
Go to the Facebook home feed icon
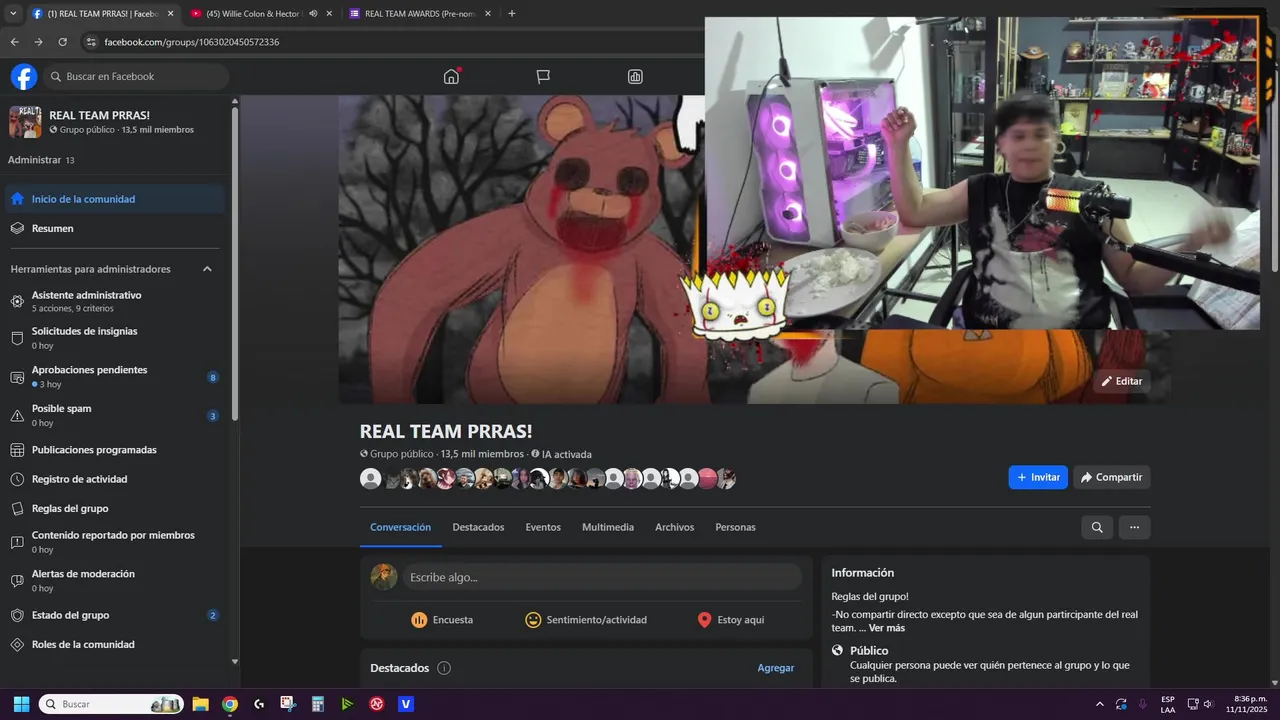click(451, 77)
